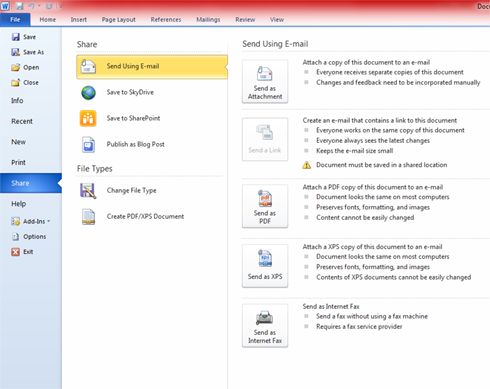Viewport: 490px width, 389px height.
Task: Click the Send as PDF button
Action: tap(265, 206)
